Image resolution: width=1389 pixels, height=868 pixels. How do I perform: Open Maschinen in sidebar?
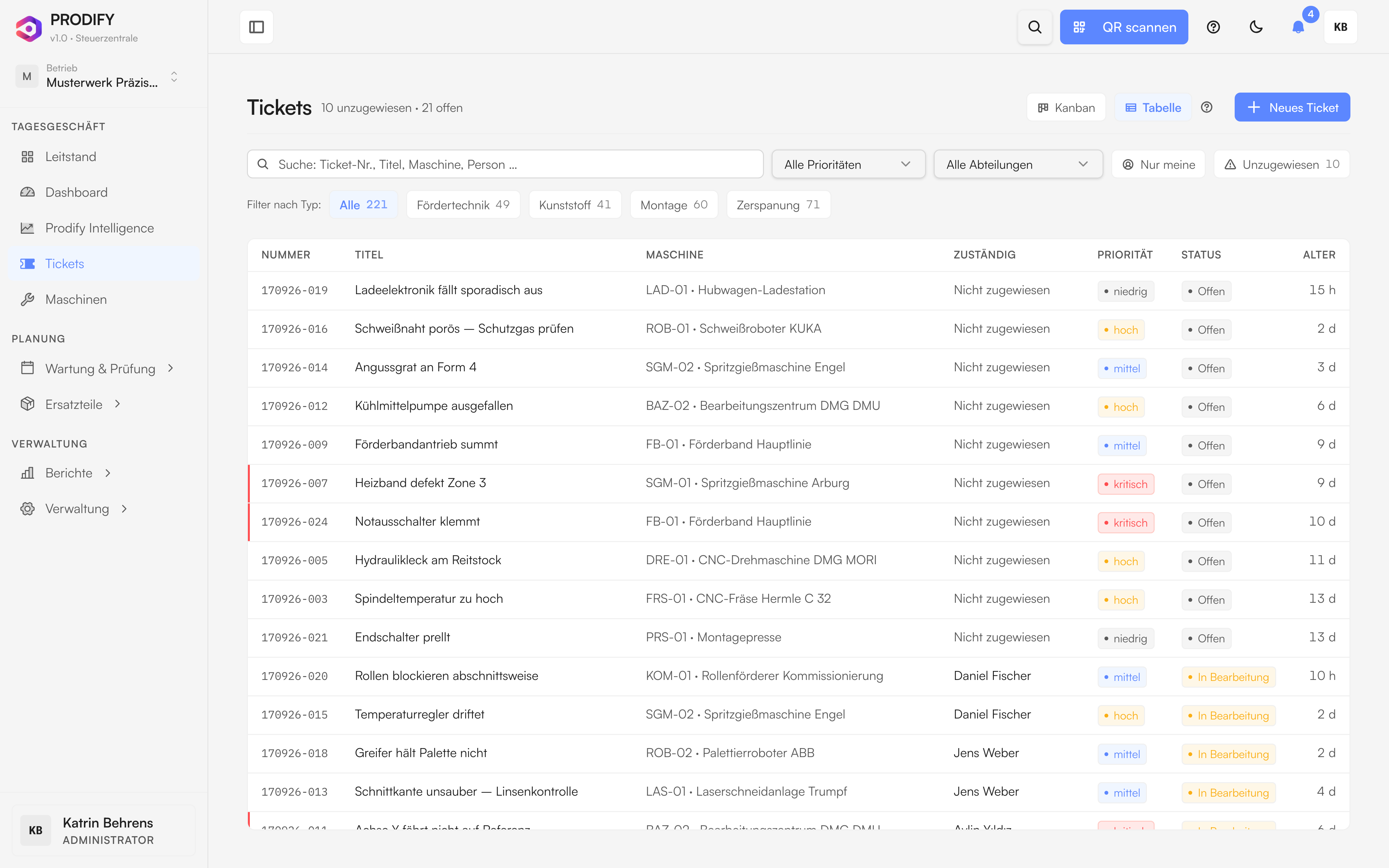[104, 299]
